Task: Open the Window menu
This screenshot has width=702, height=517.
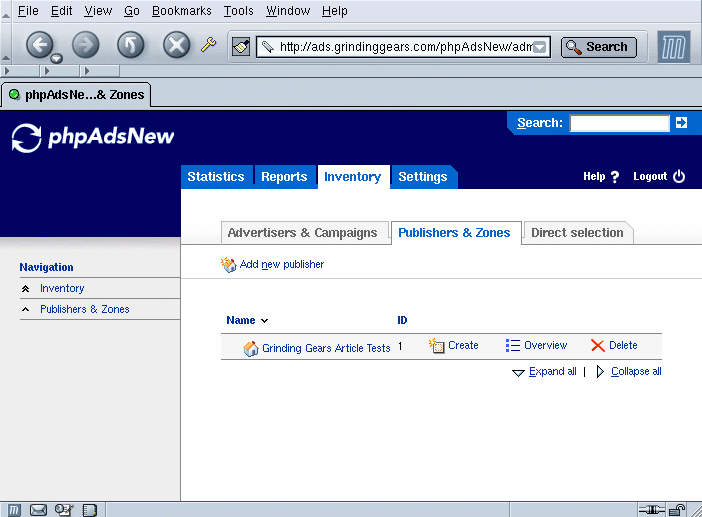Action: 288,11
